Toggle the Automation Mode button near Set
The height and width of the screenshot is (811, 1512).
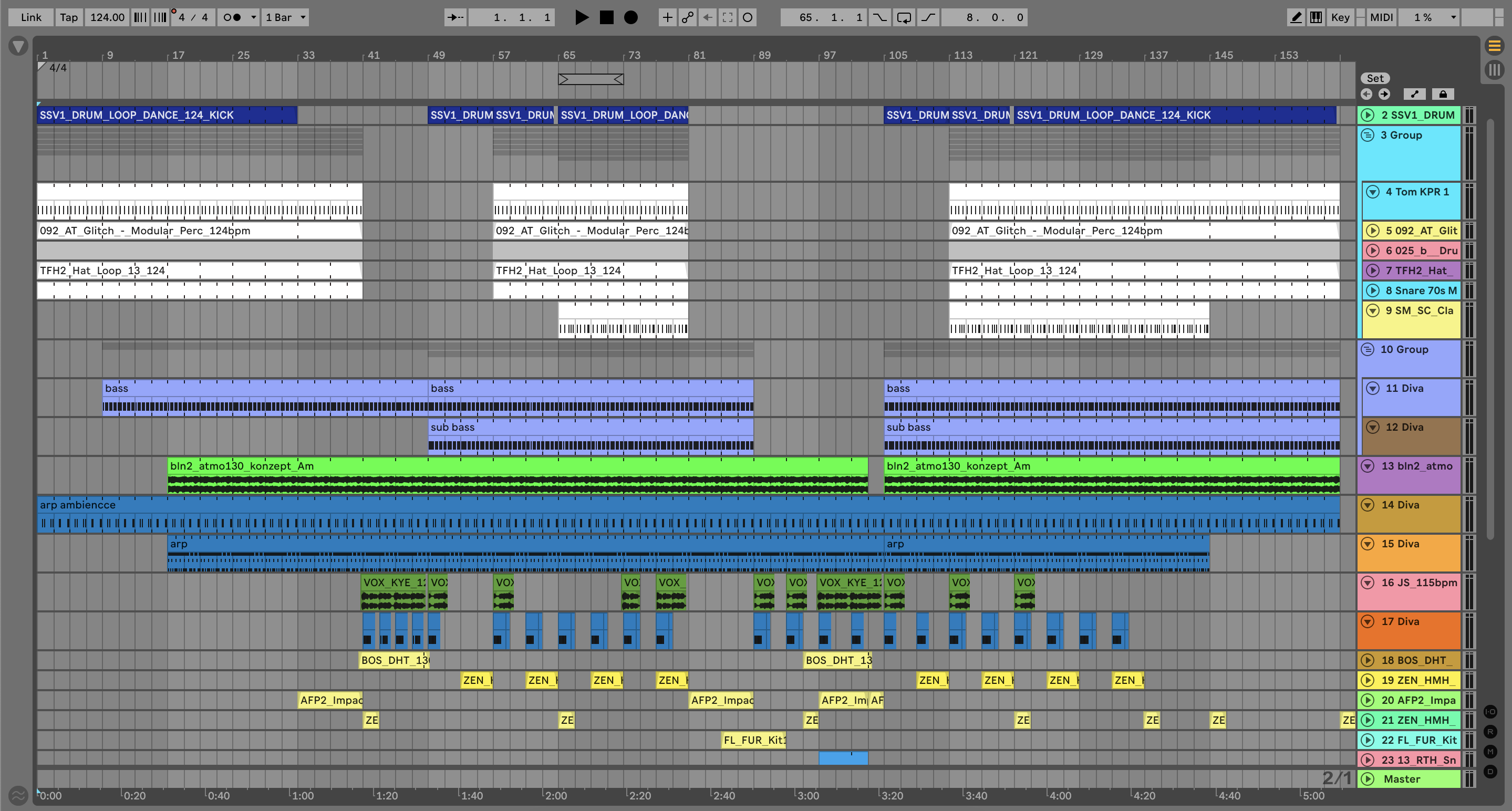click(1415, 94)
